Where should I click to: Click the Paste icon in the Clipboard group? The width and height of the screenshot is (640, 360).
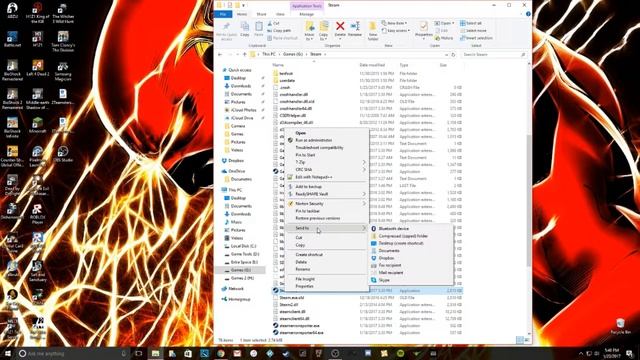[259, 27]
